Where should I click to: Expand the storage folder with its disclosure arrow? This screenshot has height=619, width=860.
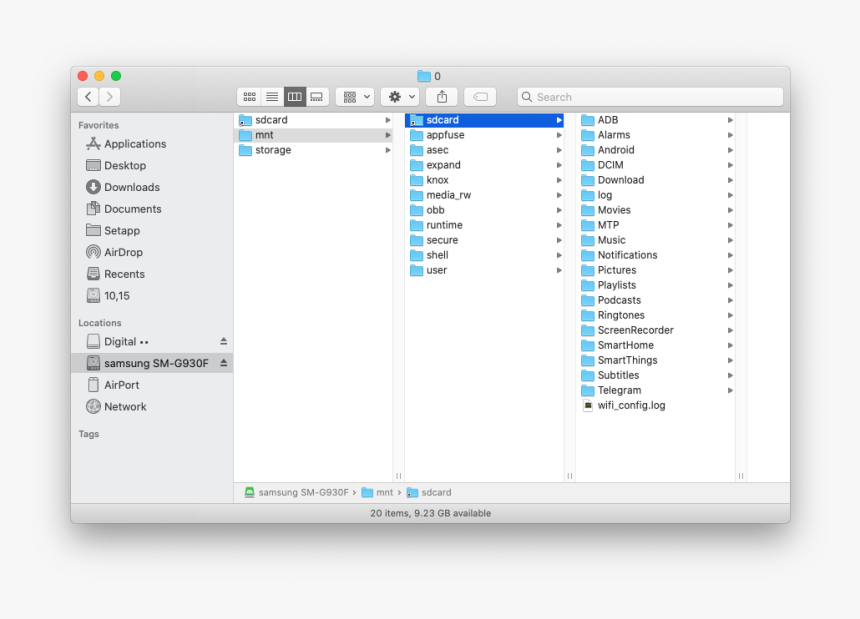[388, 150]
